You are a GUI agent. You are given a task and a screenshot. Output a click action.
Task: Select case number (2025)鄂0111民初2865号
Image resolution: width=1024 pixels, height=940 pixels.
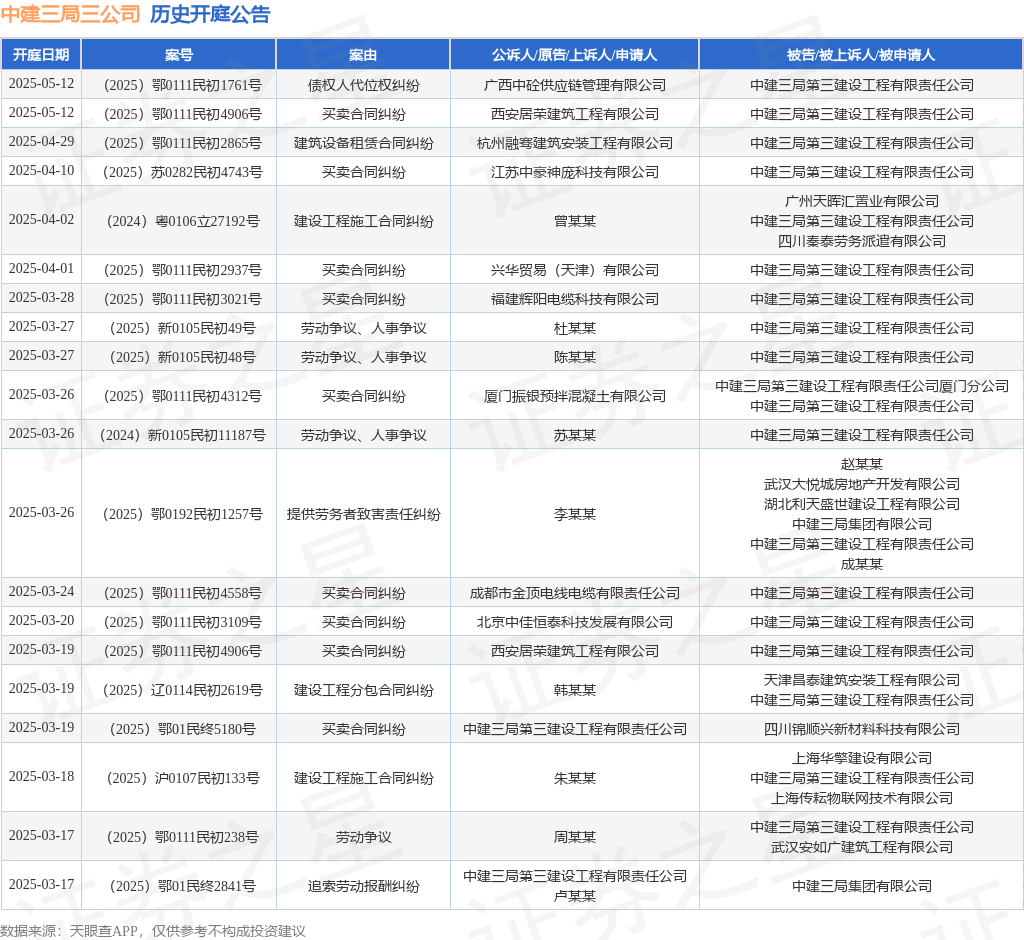point(179,143)
